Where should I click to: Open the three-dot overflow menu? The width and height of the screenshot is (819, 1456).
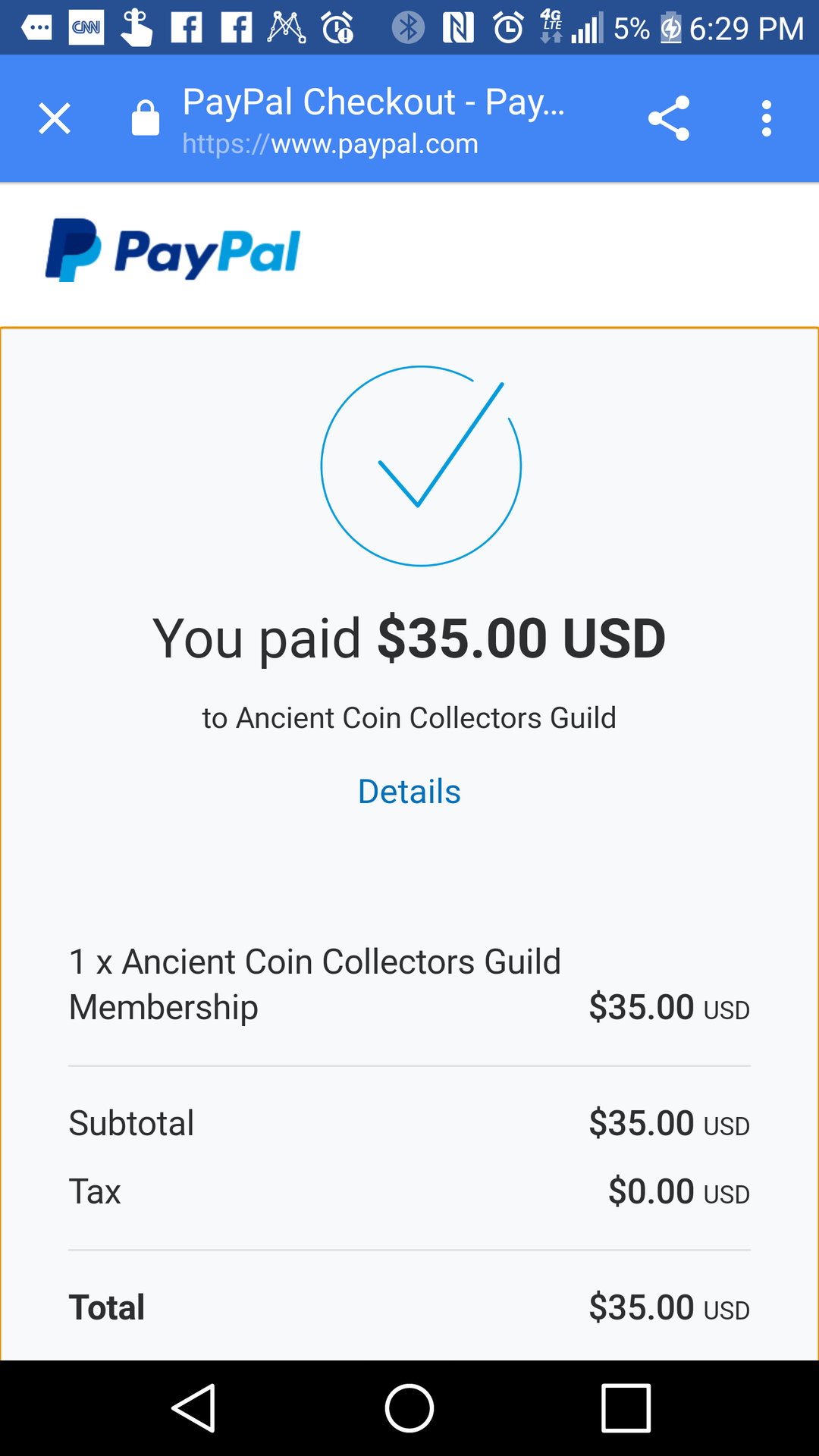click(x=767, y=119)
